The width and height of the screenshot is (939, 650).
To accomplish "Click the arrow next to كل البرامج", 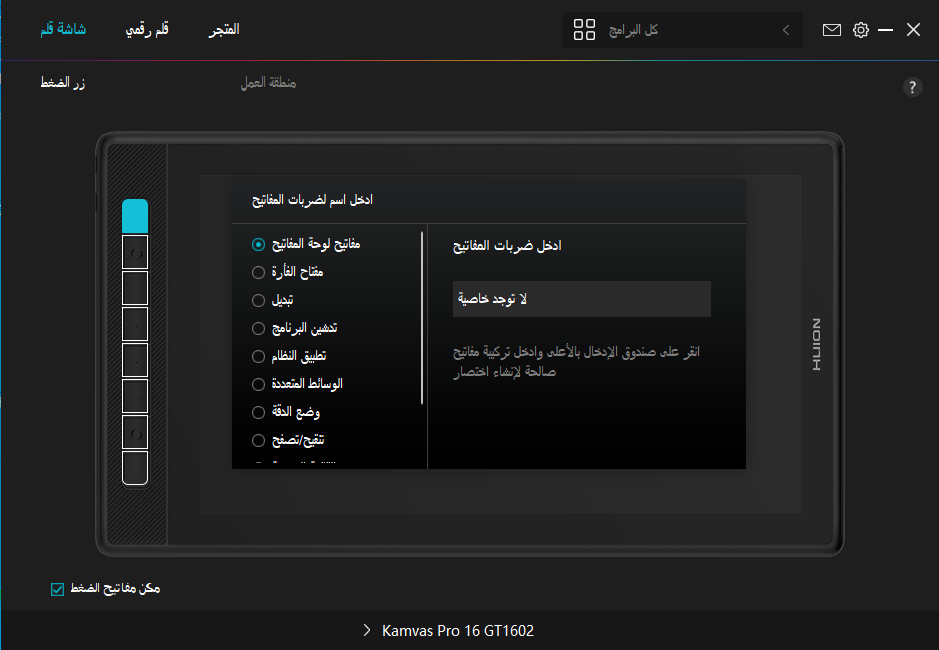I will [x=786, y=30].
